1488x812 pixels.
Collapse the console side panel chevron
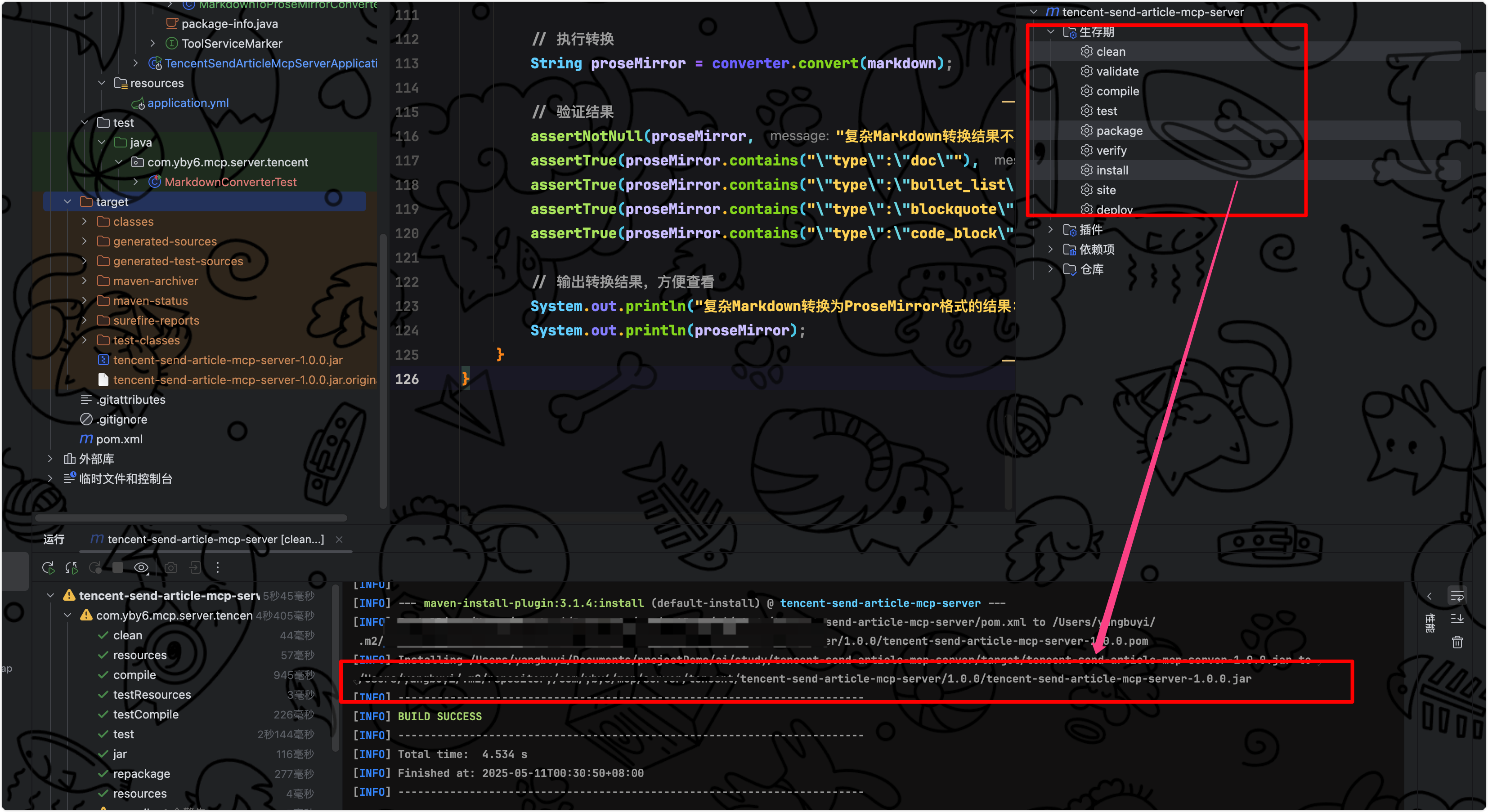coord(1429,596)
